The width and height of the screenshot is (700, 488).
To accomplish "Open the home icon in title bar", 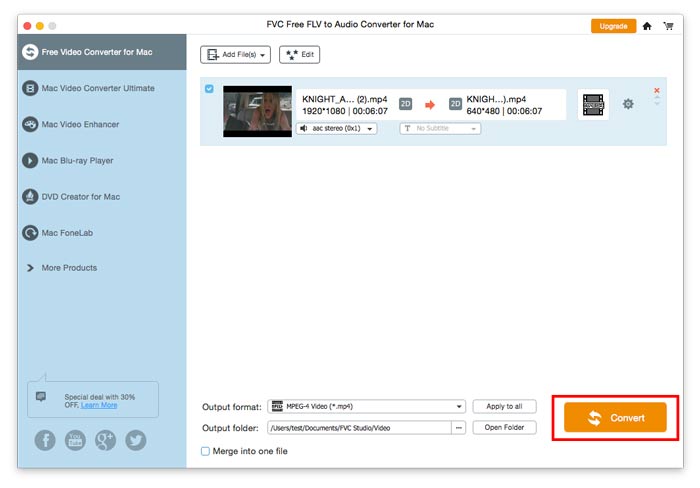I will coord(646,26).
